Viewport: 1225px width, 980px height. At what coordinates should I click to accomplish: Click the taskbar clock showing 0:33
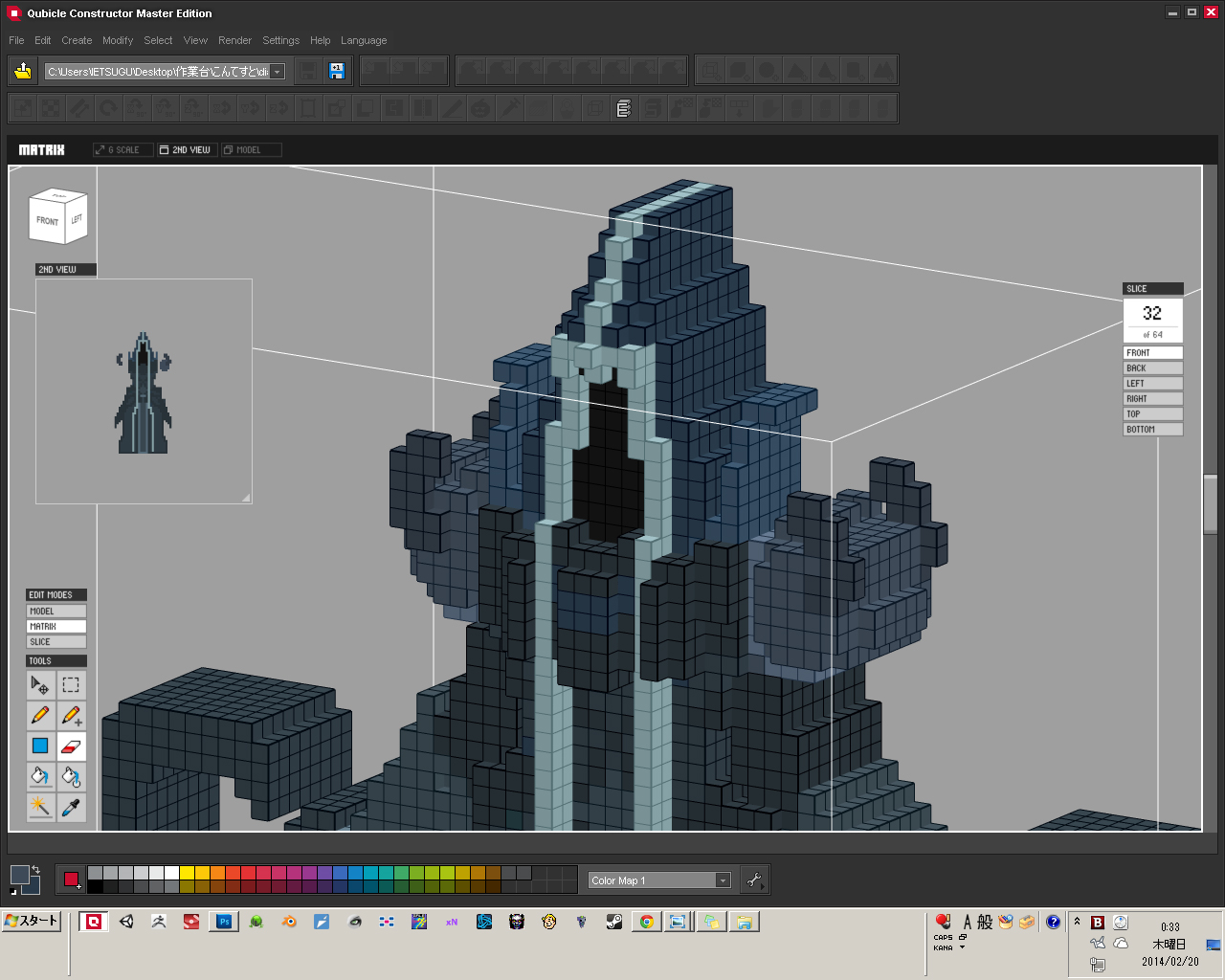tap(1169, 926)
